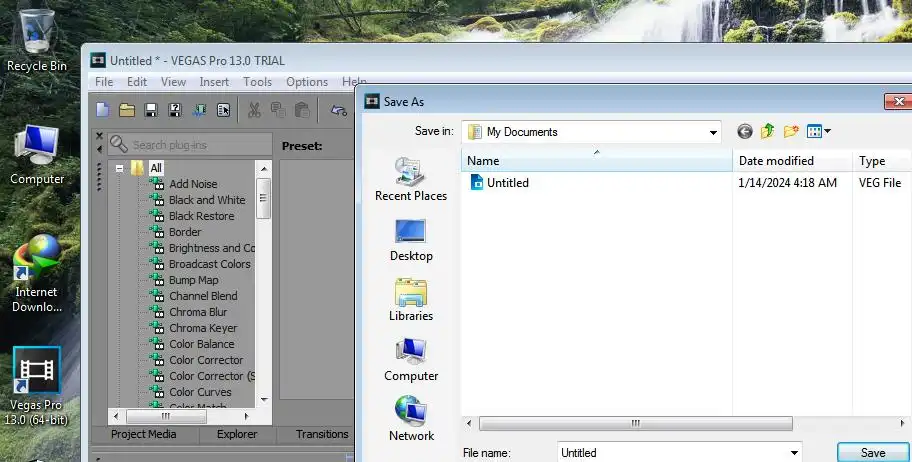The width and height of the screenshot is (912, 462).
Task: Click the Cut scissors icon
Action: pos(254,110)
